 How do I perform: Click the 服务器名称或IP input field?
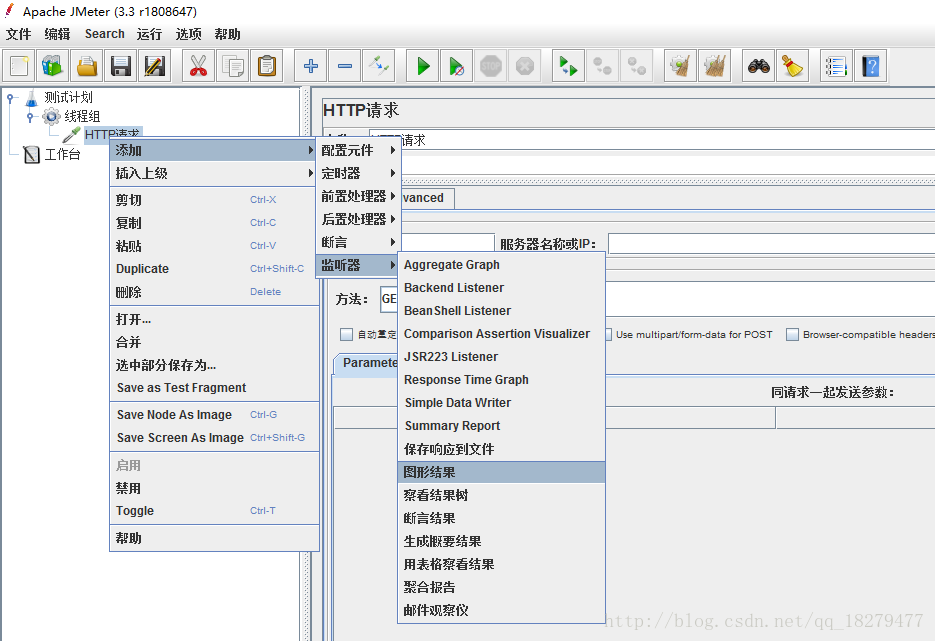(x=772, y=244)
